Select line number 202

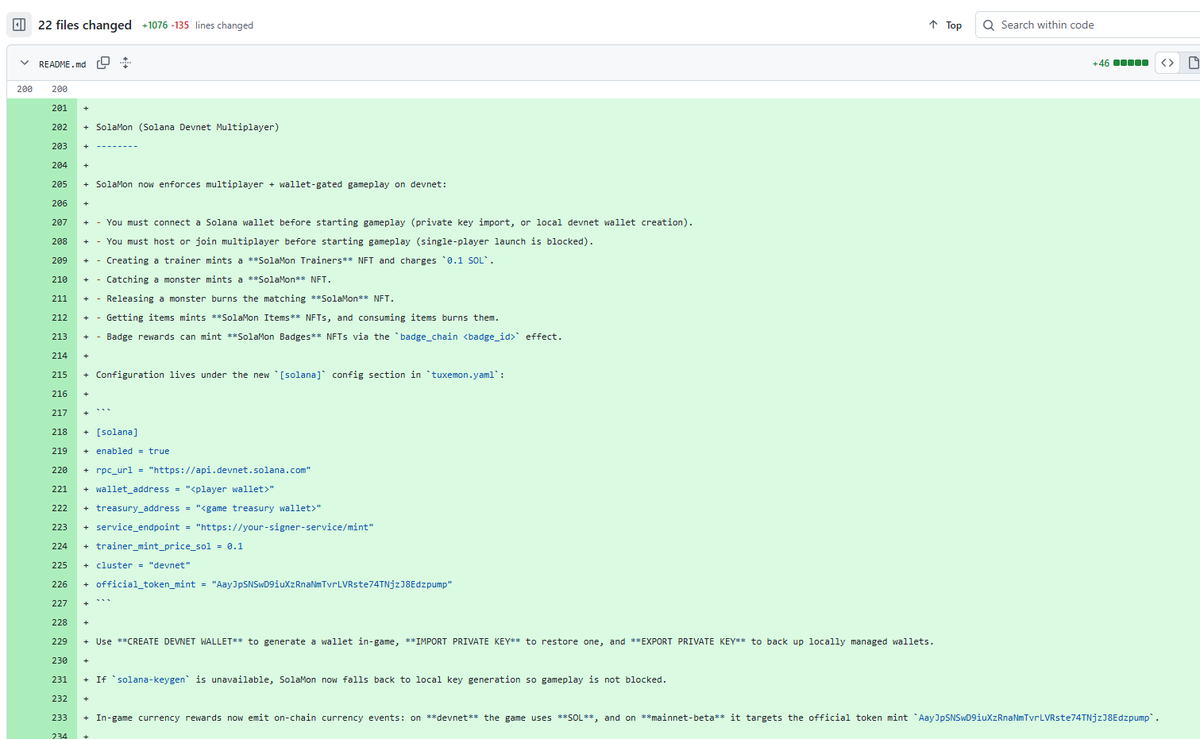59,127
